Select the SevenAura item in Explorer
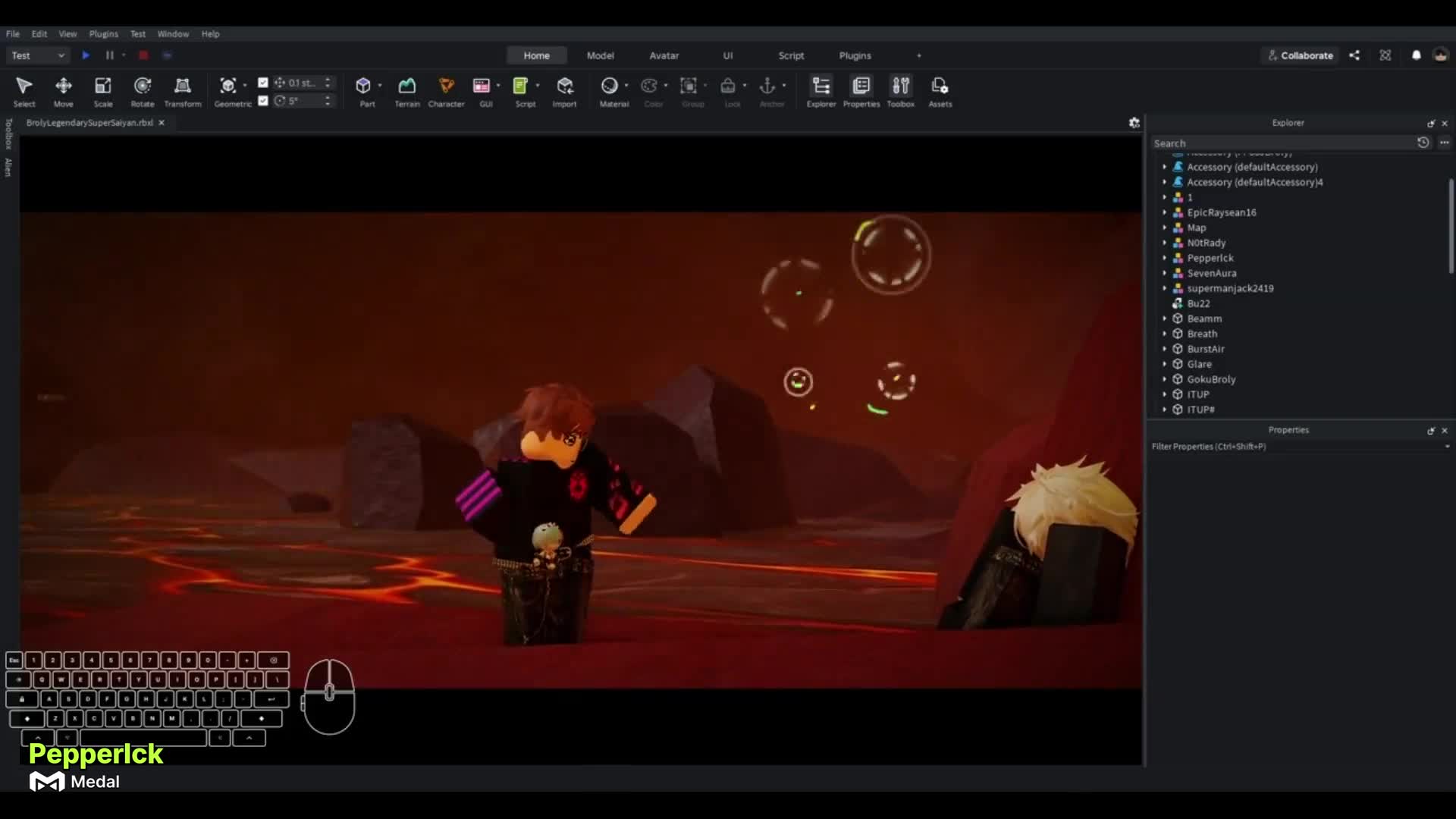 tap(1211, 273)
